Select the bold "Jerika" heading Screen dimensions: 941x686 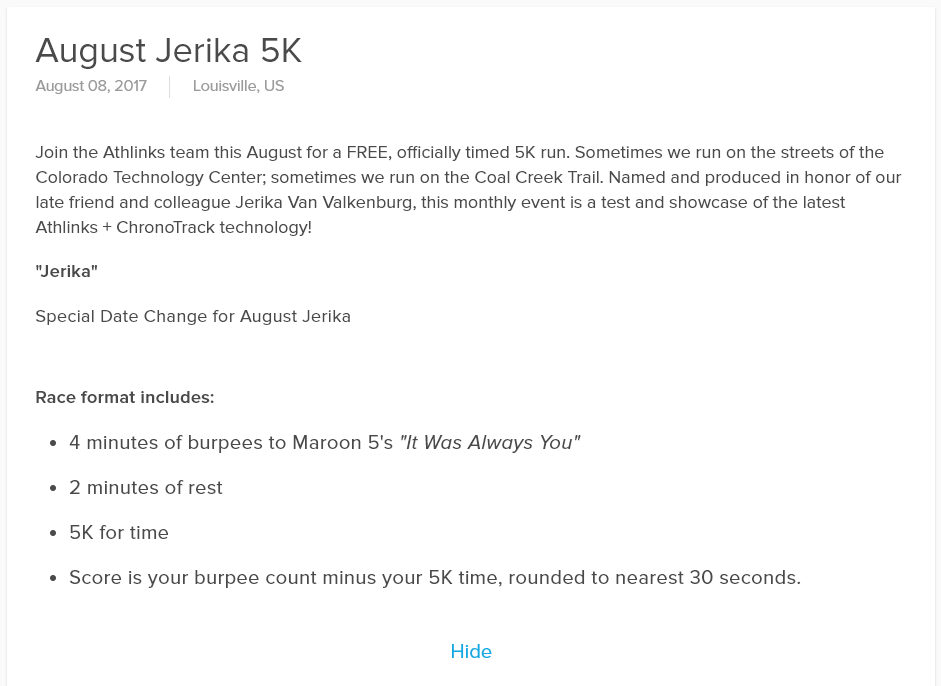click(x=67, y=271)
